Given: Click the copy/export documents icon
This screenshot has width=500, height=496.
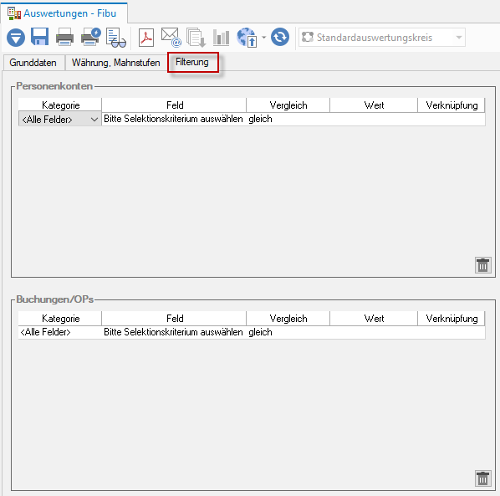Looking at the screenshot, I should (x=196, y=37).
